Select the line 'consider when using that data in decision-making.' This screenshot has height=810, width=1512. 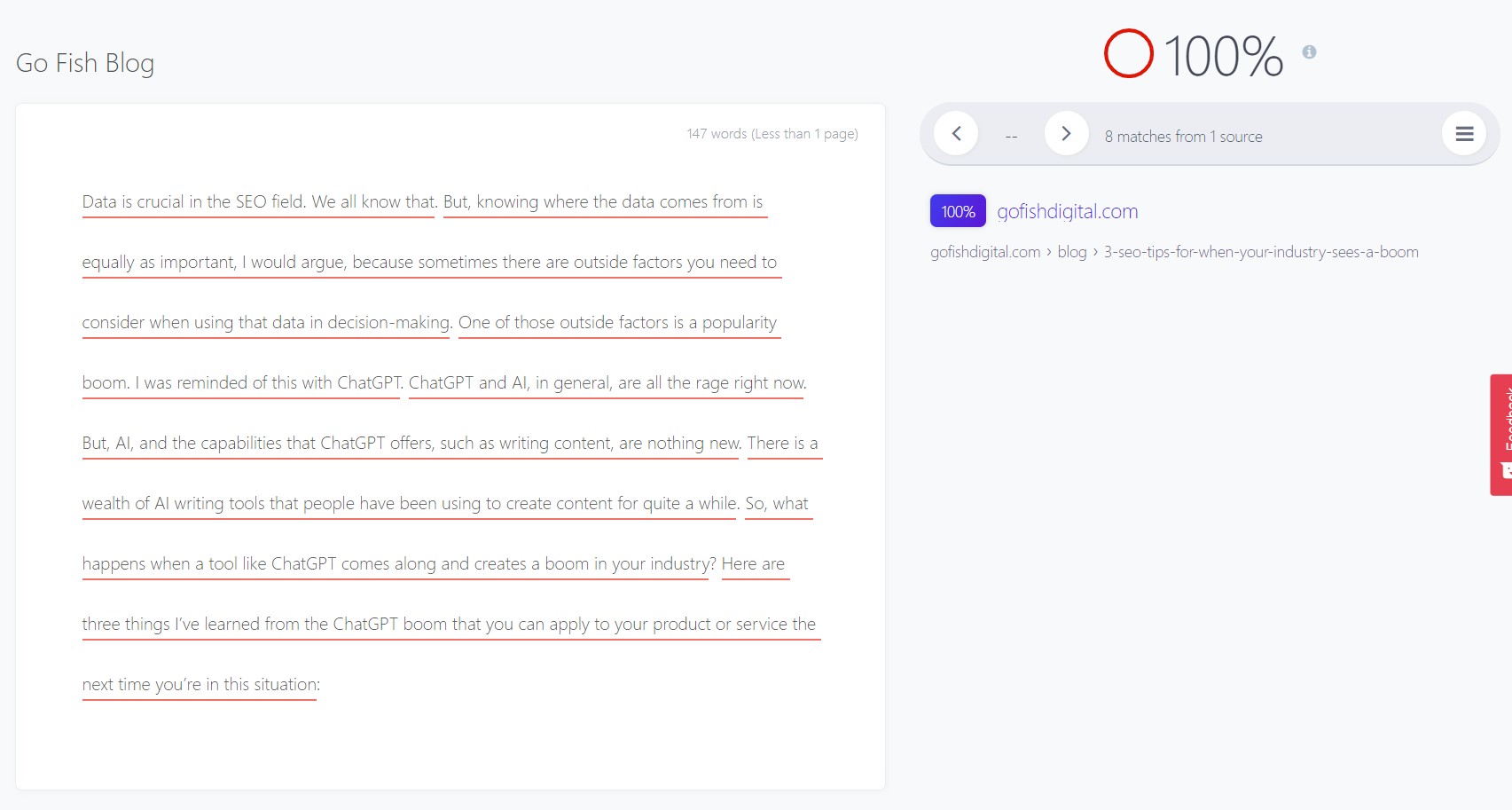click(267, 323)
